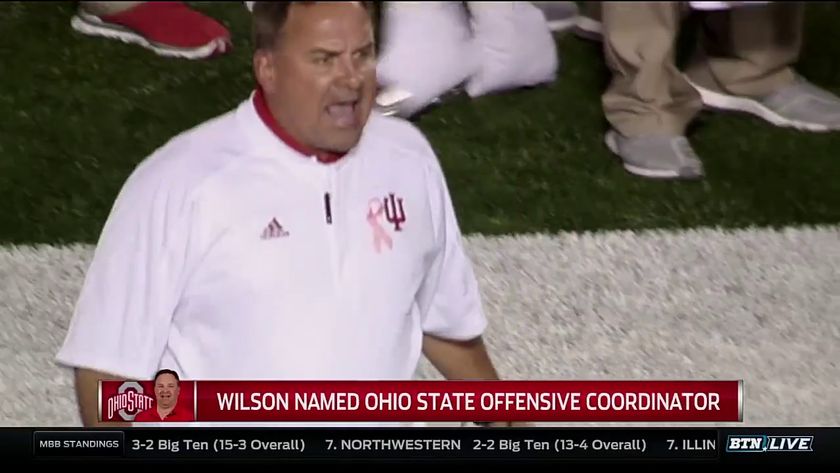Click the 2-2 Big Ten (13-4 Overall) record
Image resolution: width=840 pixels, height=473 pixels.
559,445
